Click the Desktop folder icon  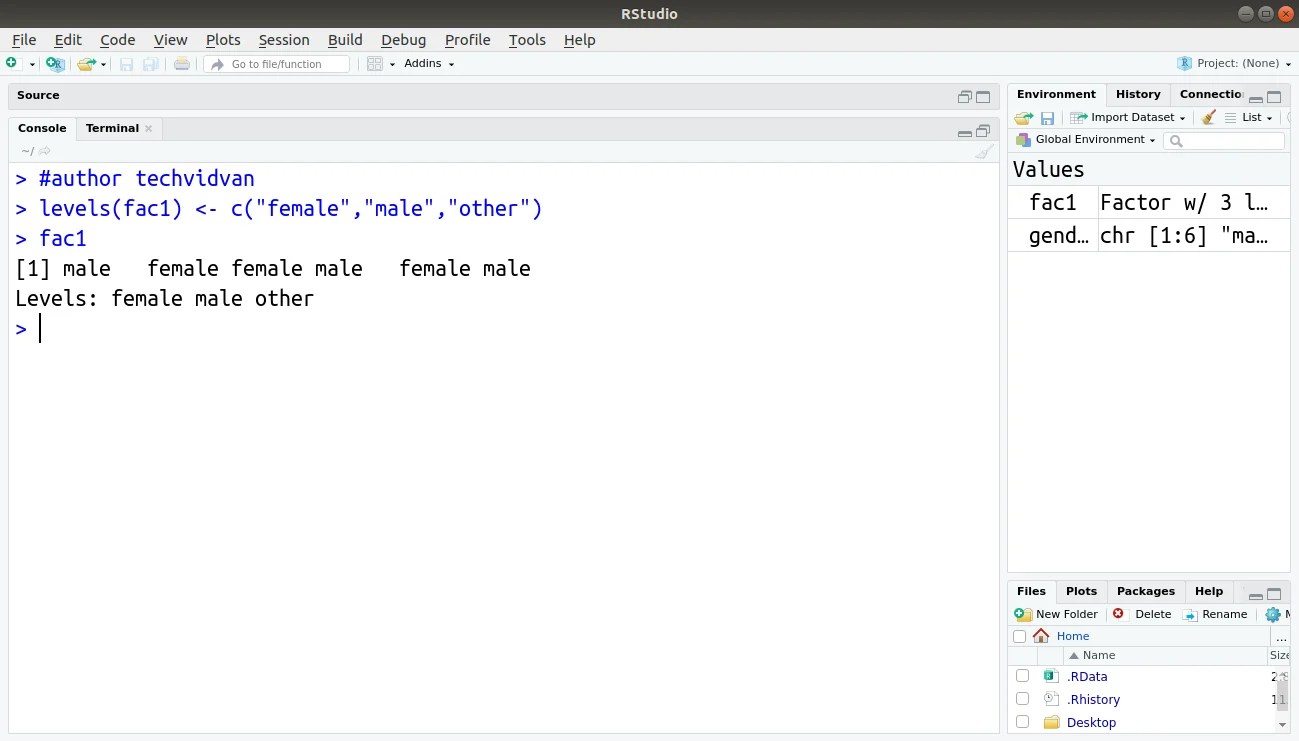[x=1051, y=722]
